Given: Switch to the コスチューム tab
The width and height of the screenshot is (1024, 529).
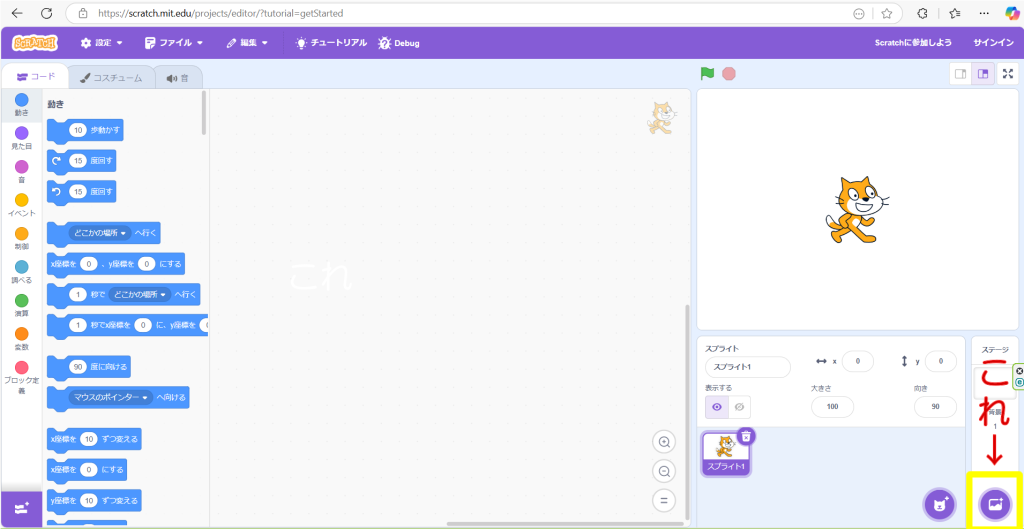Looking at the screenshot, I should [111, 77].
